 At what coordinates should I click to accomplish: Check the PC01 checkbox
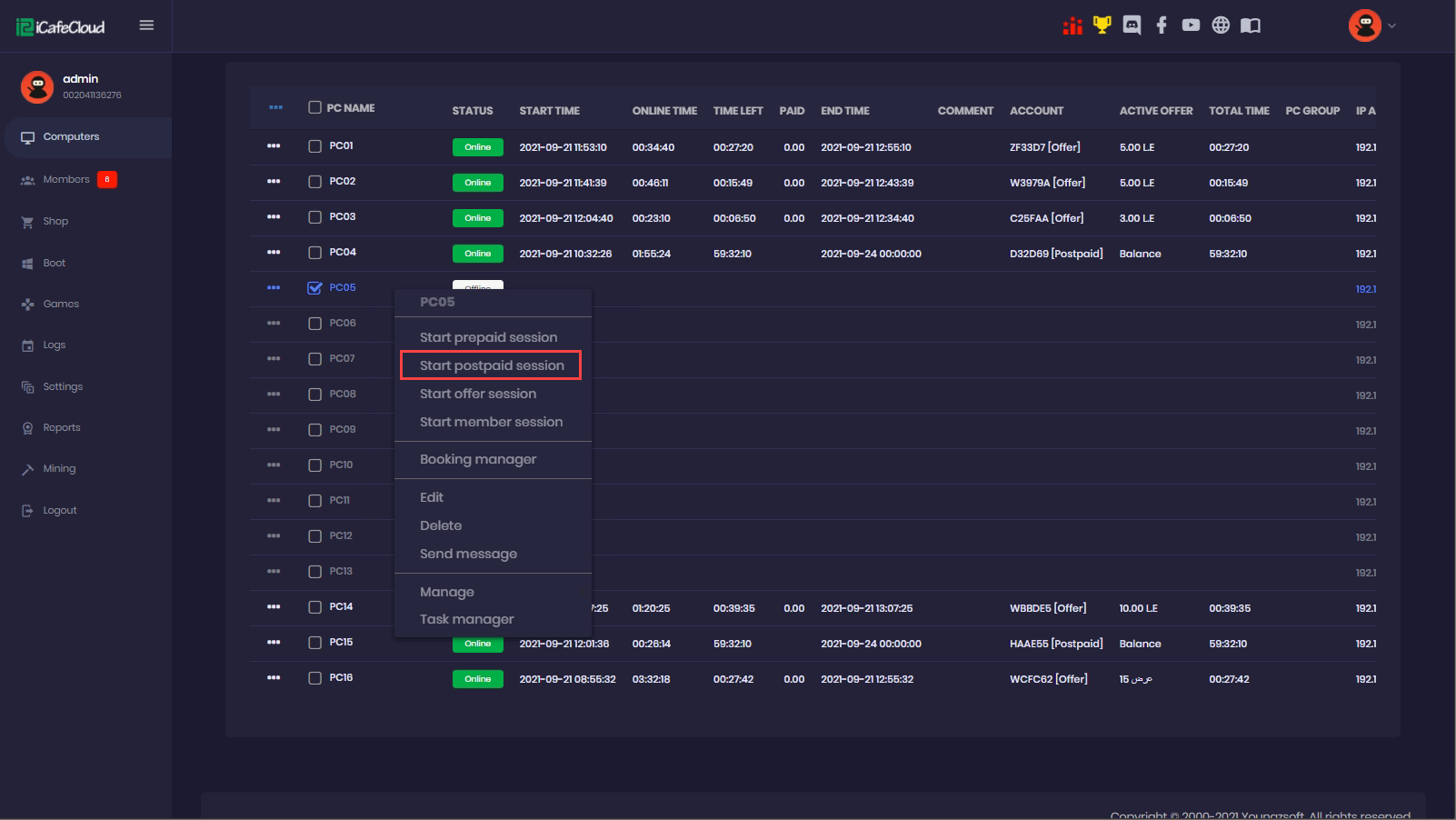[x=314, y=146]
